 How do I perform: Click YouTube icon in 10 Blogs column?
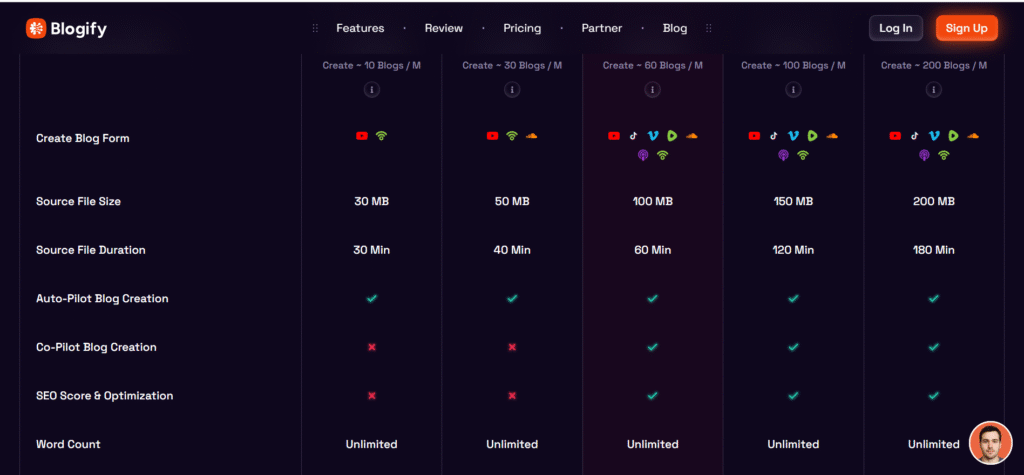pyautogui.click(x=362, y=136)
